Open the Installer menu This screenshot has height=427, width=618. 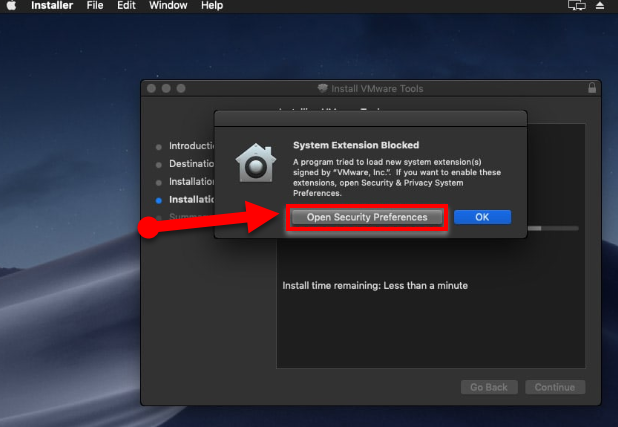[x=52, y=6]
